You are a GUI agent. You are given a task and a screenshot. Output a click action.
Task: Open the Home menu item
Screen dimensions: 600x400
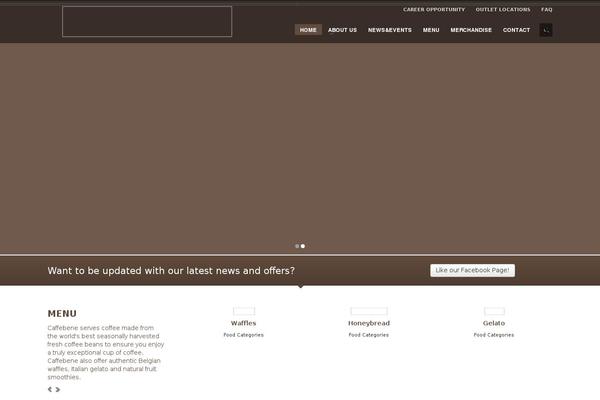[308, 30]
